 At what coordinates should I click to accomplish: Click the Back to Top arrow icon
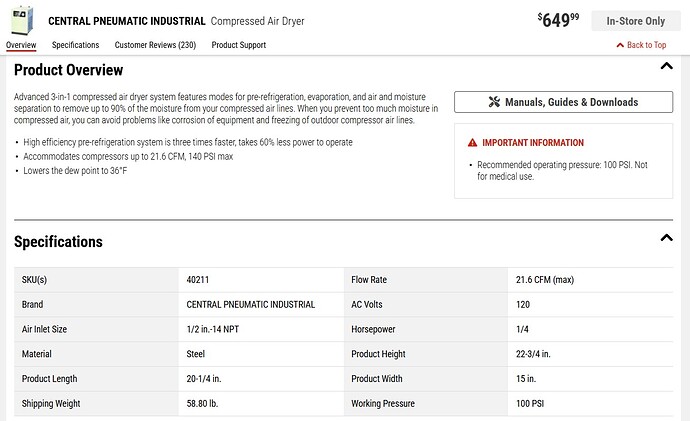coord(620,45)
